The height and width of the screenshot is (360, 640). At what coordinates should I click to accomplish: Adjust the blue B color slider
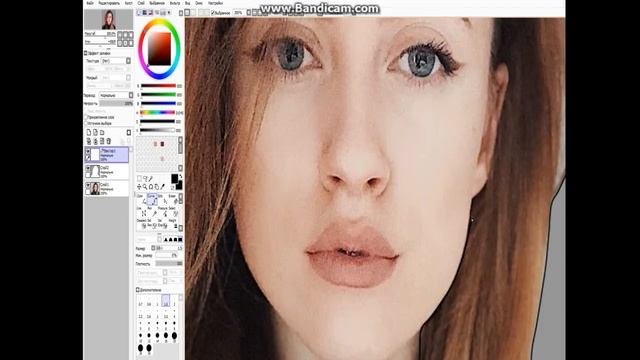[x=158, y=104]
